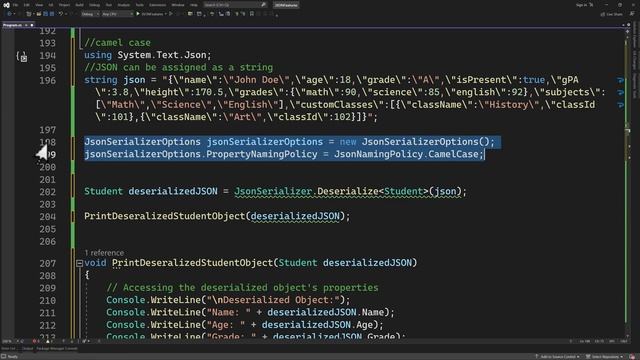Viewport: 640px width, 360px height.
Task: Click the Save toolbar icon
Action: 45,14
